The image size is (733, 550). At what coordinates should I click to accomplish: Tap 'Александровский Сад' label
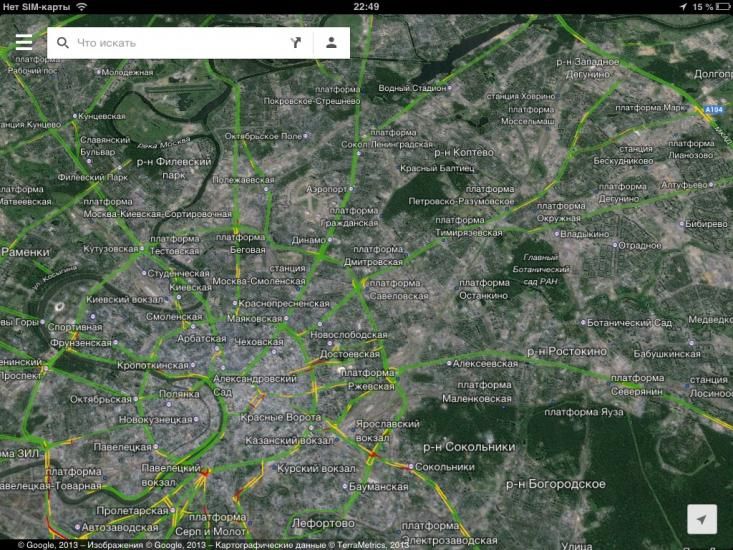click(255, 385)
